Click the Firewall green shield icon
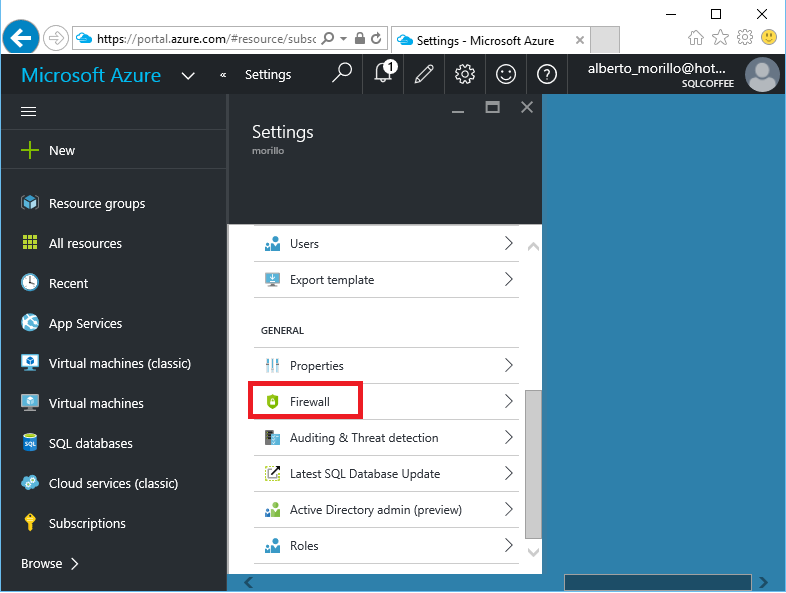The image size is (786, 593). 272,401
